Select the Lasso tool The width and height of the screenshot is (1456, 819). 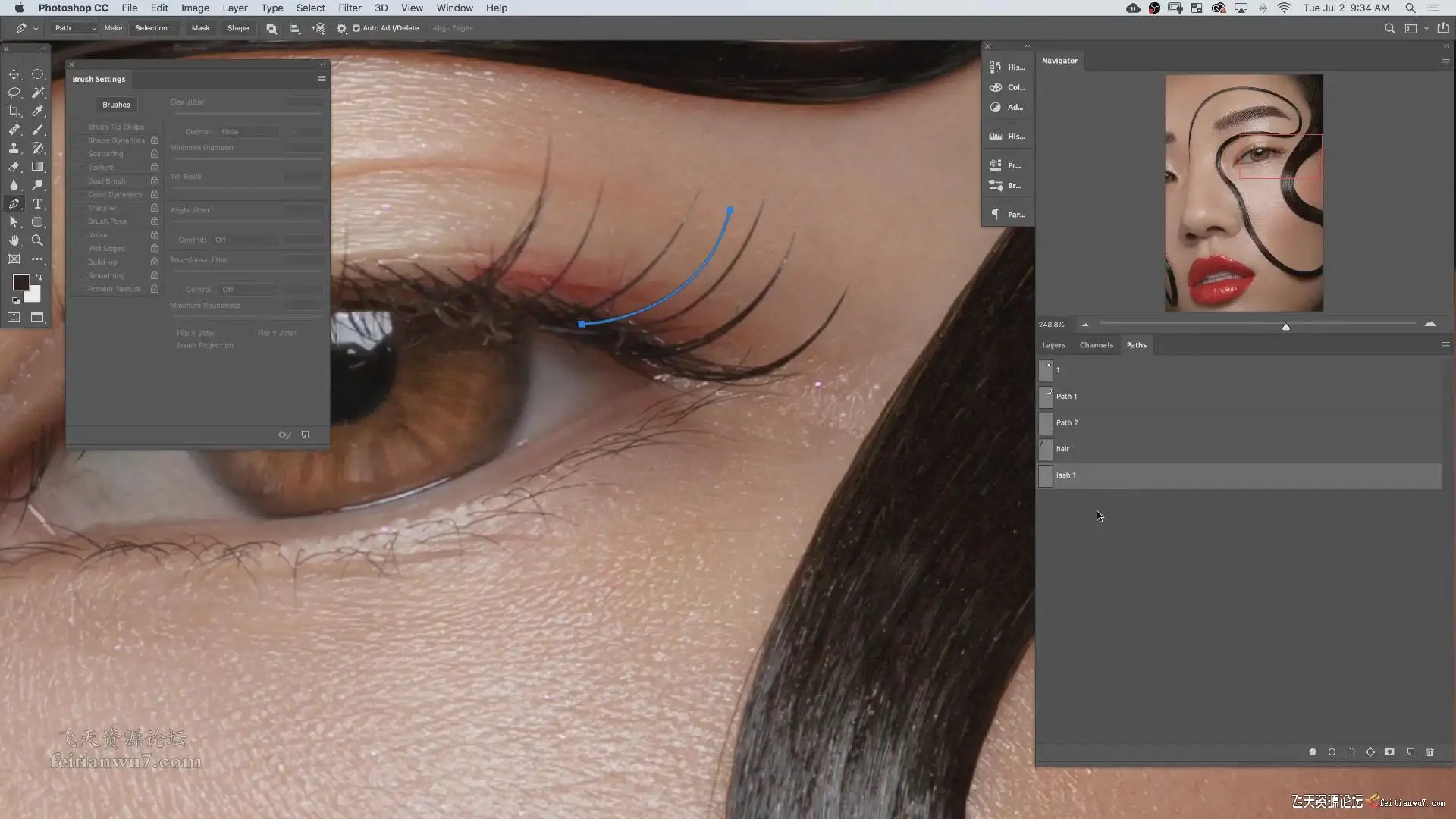coord(14,93)
